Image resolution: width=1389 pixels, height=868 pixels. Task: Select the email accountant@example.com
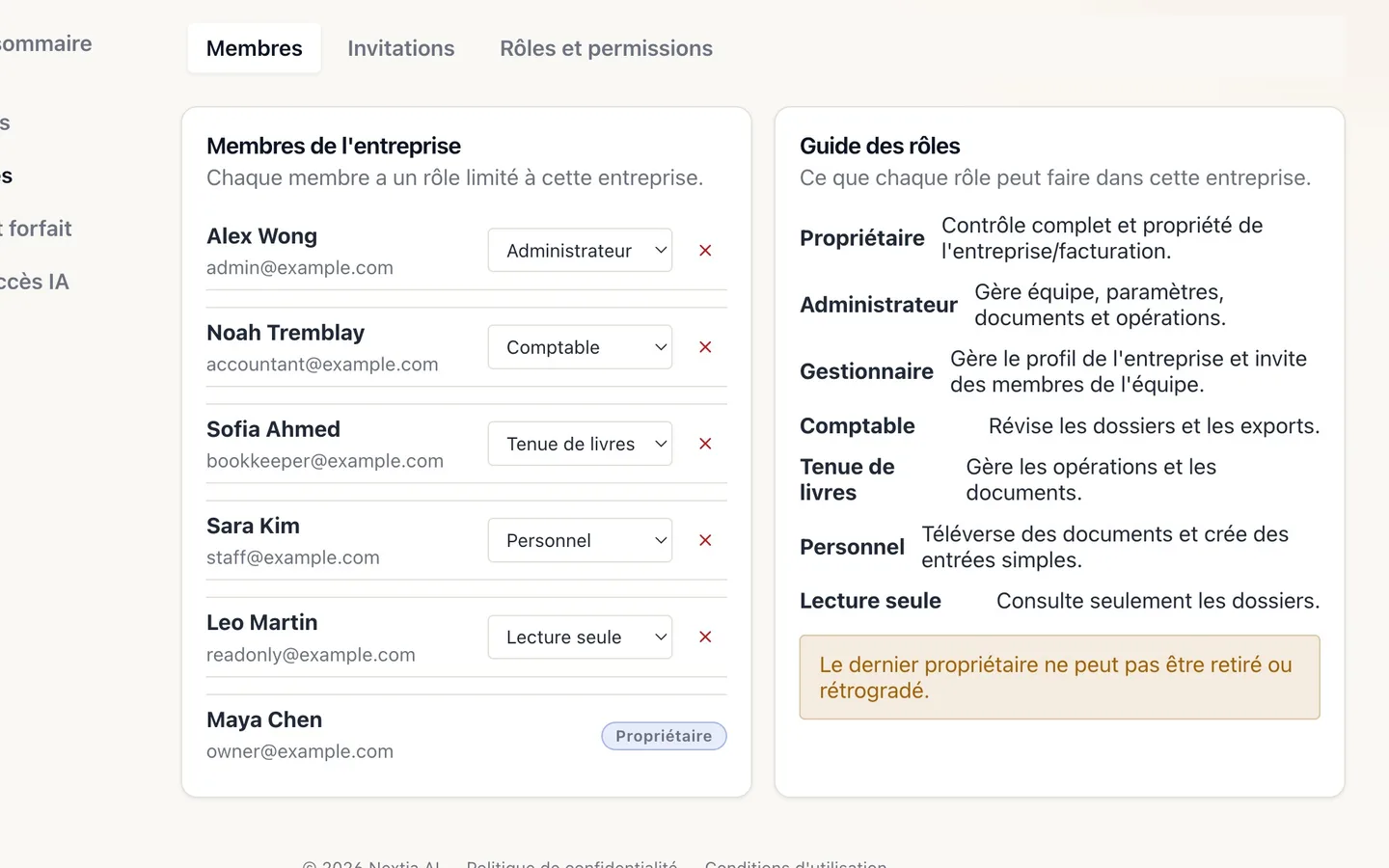(x=322, y=365)
